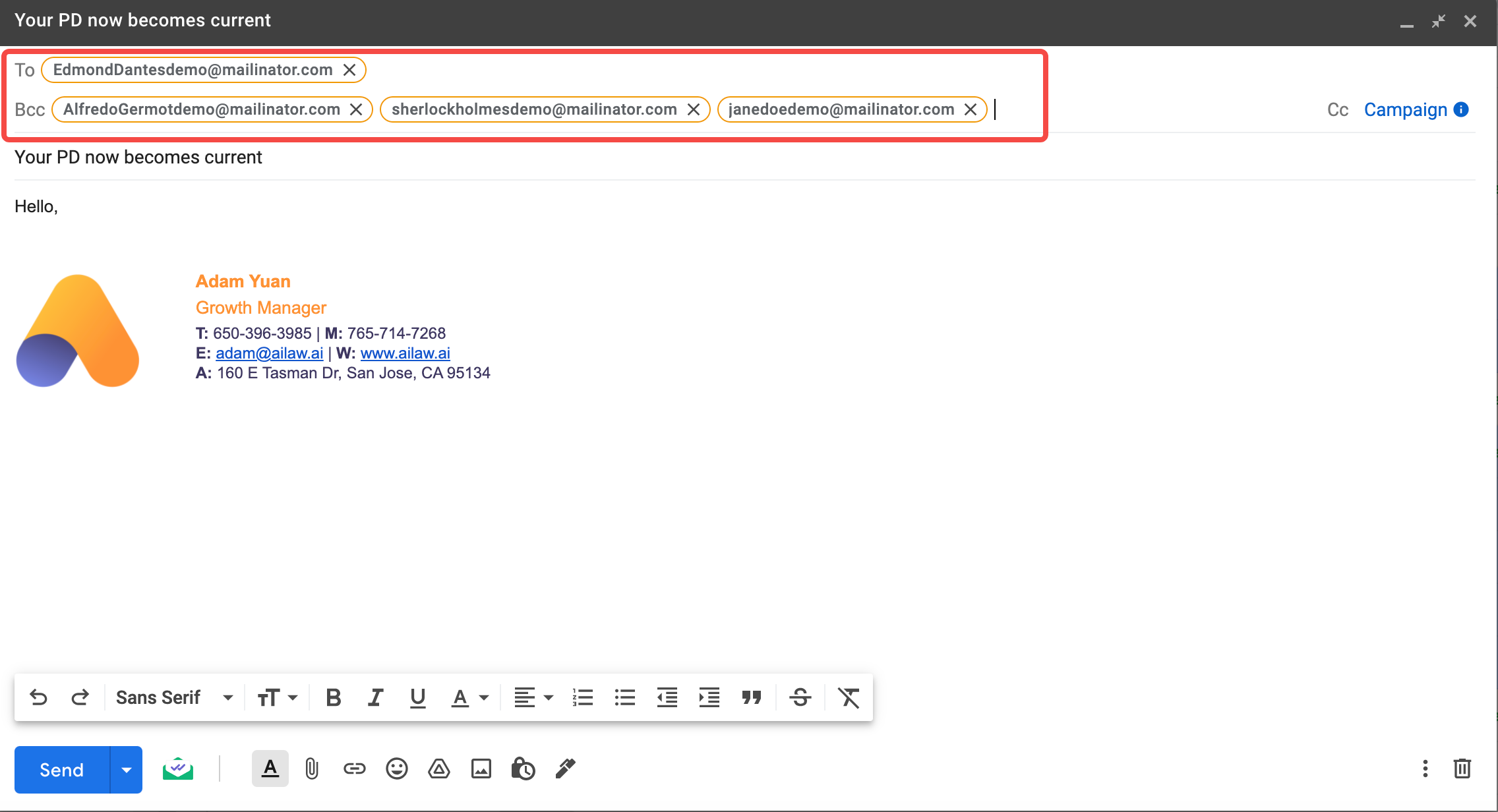Discard the draft with trash icon
Viewport: 1498px width, 812px height.
(1462, 768)
